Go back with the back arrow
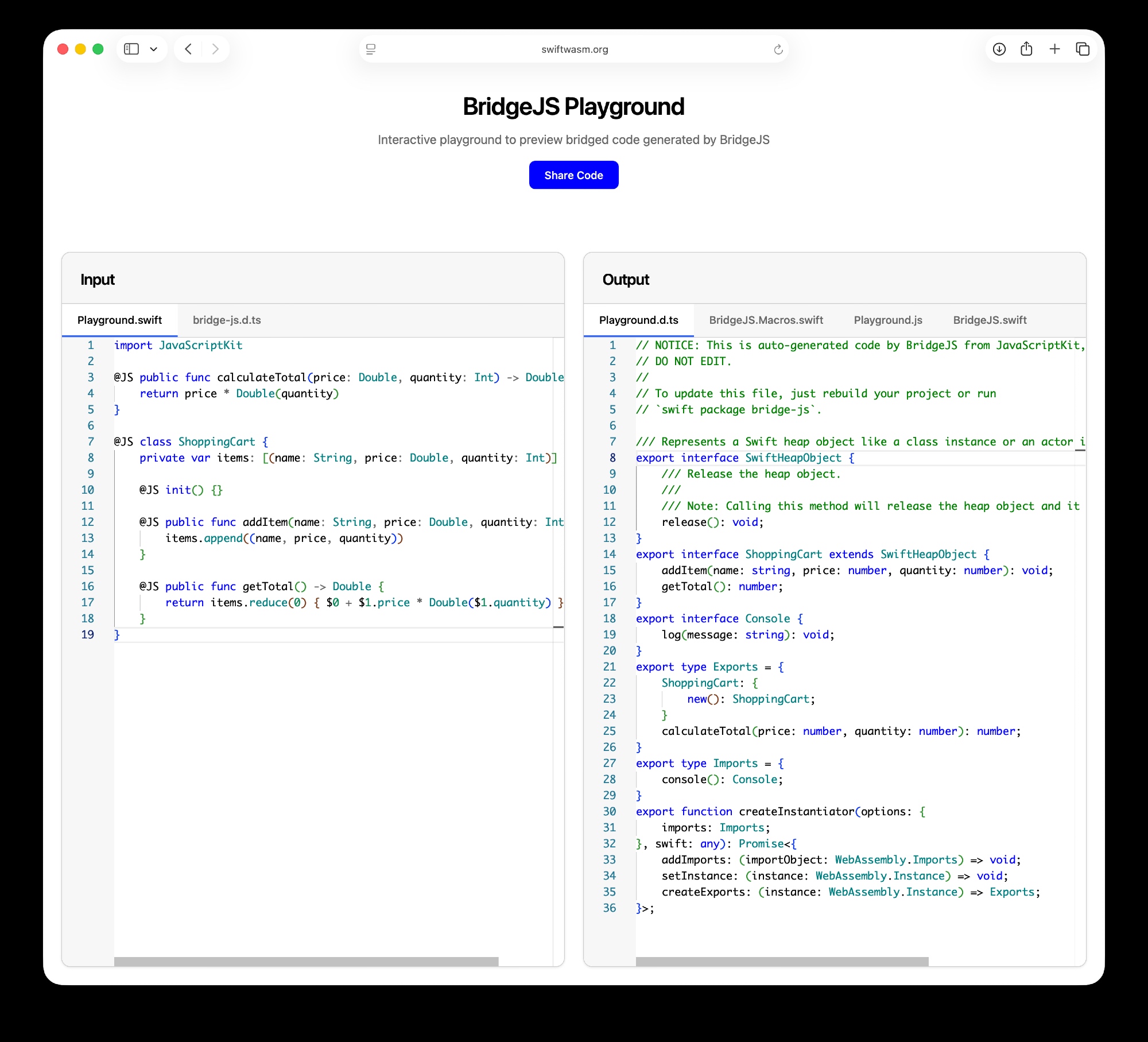The width and height of the screenshot is (1148, 1042). tap(188, 49)
